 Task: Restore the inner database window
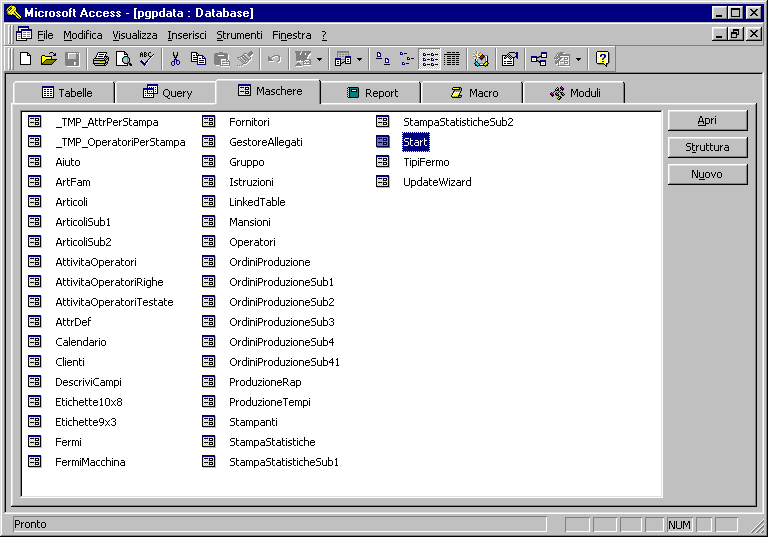point(735,34)
